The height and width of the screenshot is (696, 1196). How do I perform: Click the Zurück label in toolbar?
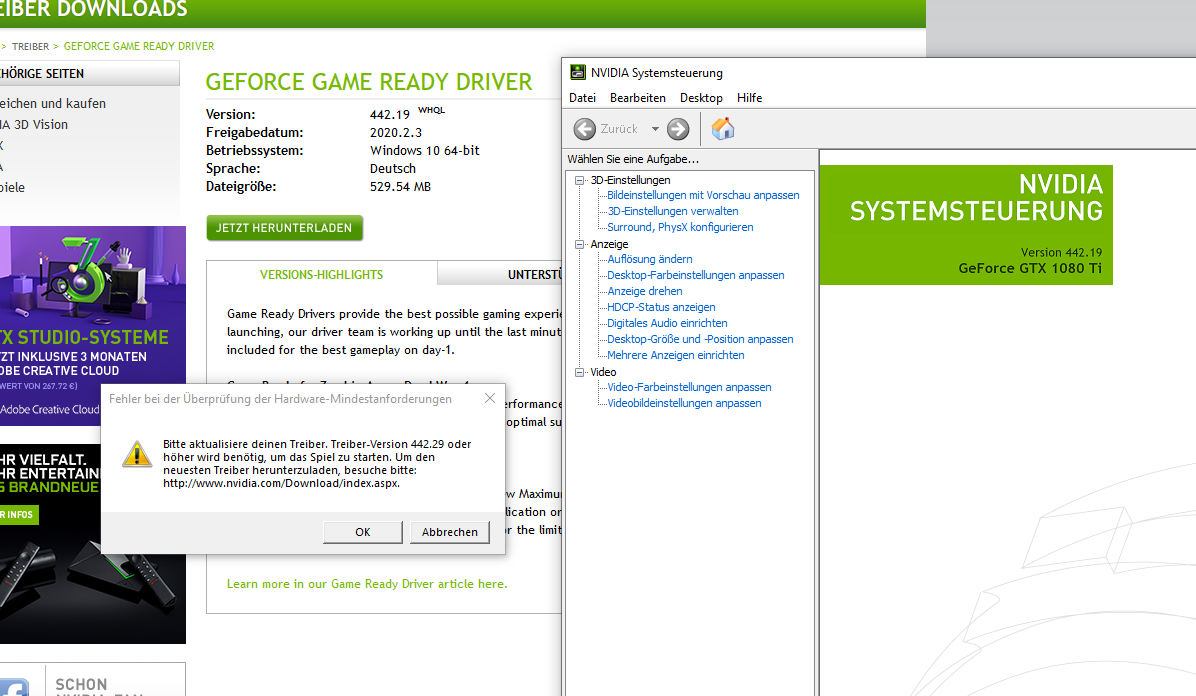click(x=619, y=129)
